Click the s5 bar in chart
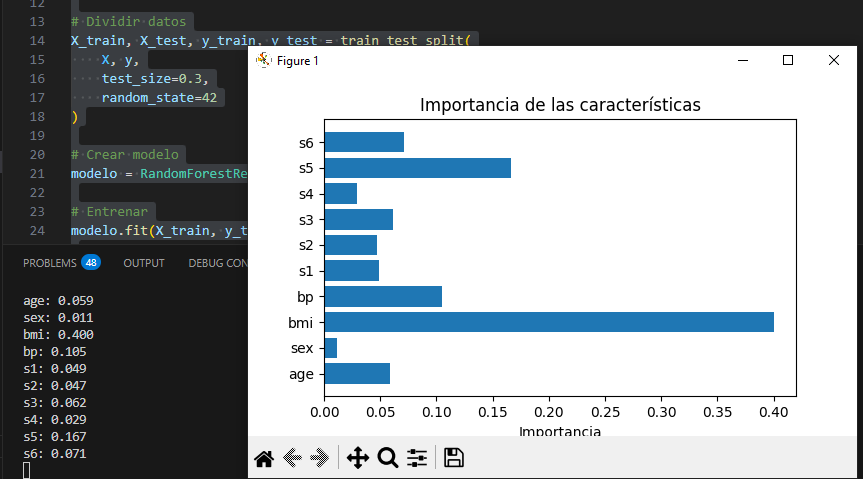Viewport: 863px width, 479px height. click(418, 168)
